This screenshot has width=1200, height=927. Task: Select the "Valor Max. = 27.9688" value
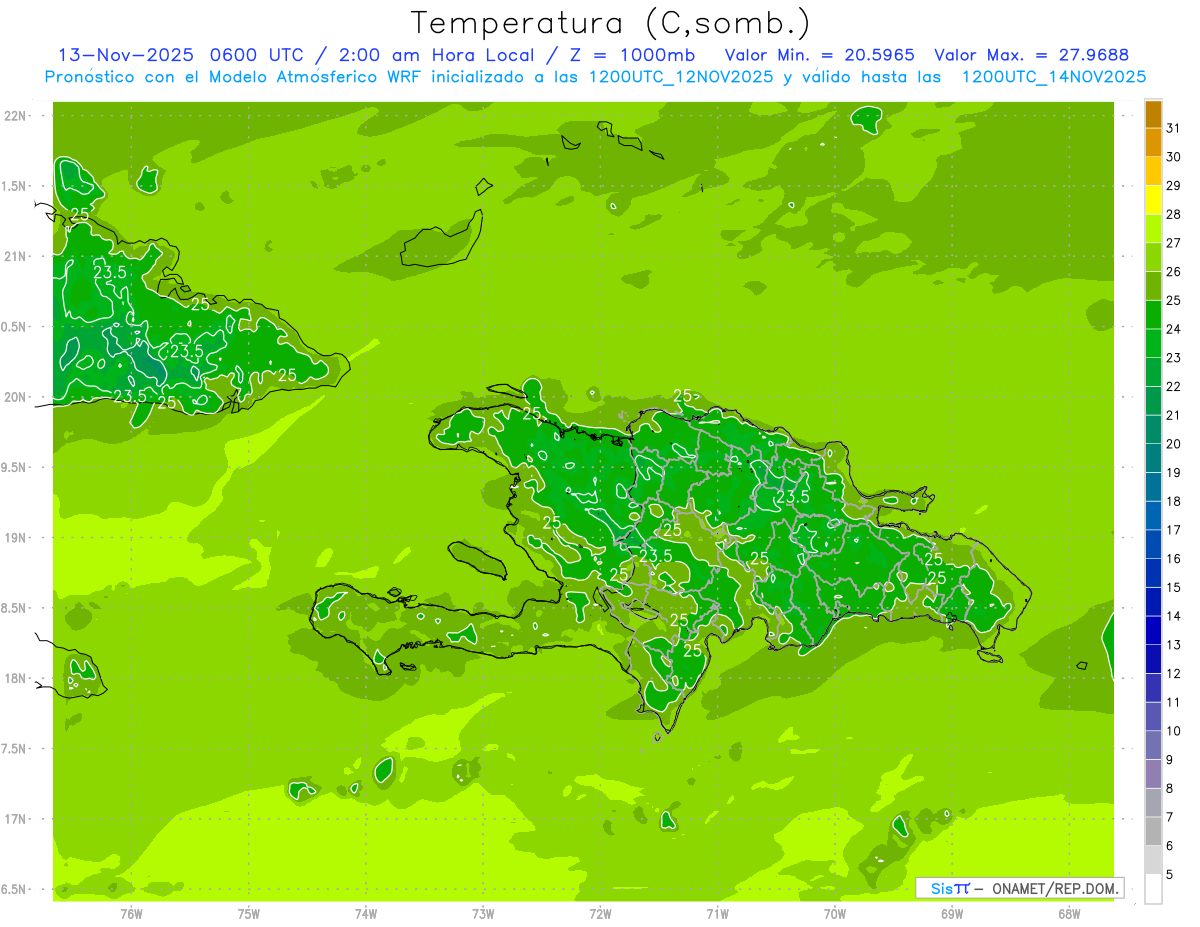[1031, 55]
